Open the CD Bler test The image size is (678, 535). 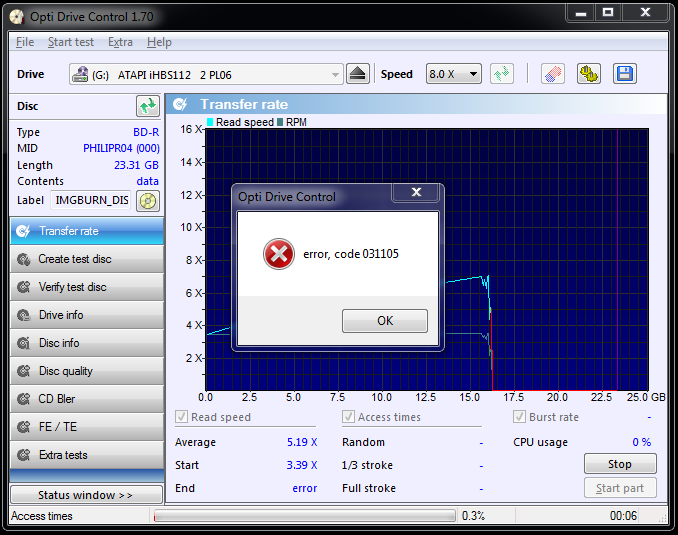[87, 399]
